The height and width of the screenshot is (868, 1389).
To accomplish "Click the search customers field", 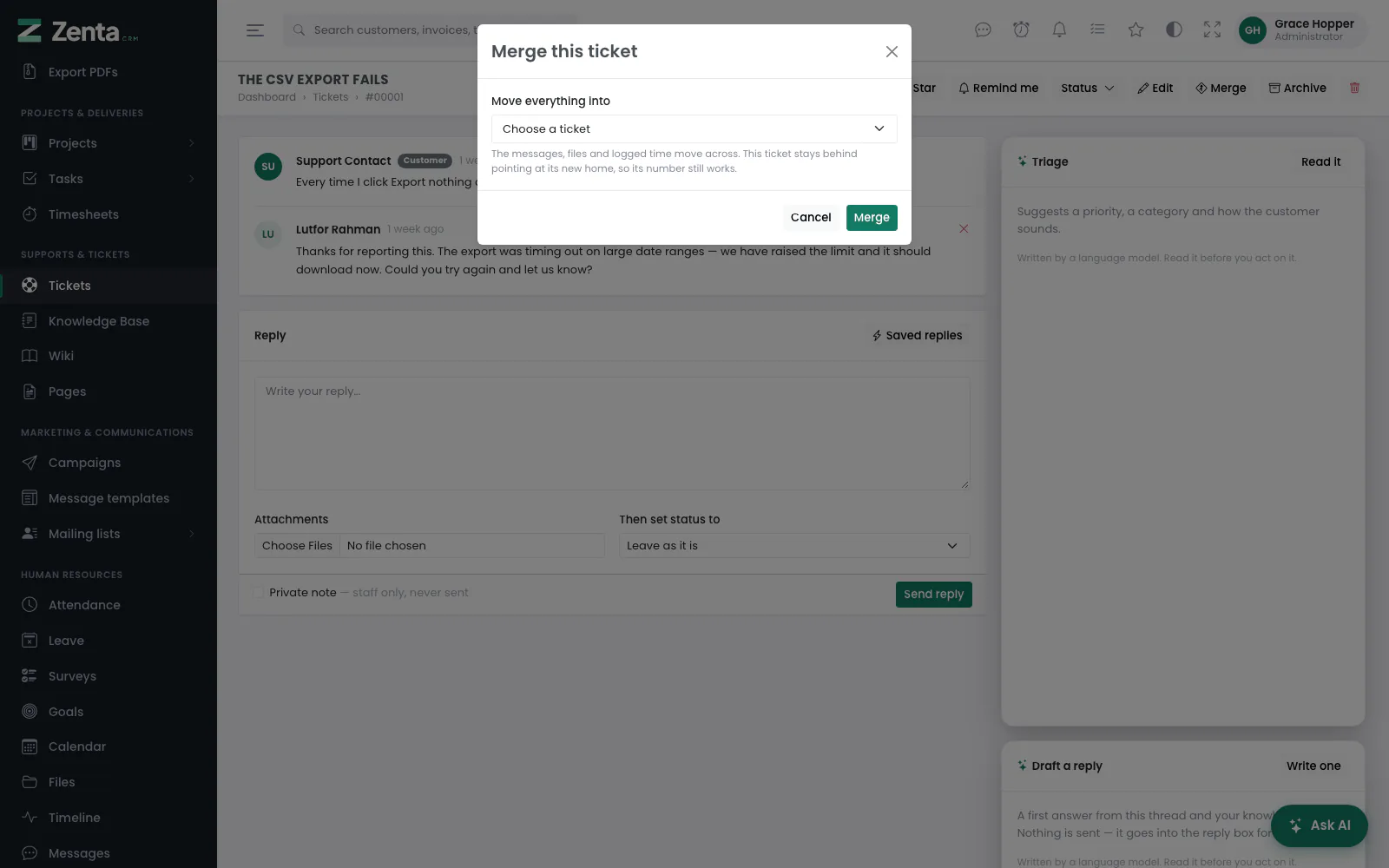I will (x=430, y=30).
